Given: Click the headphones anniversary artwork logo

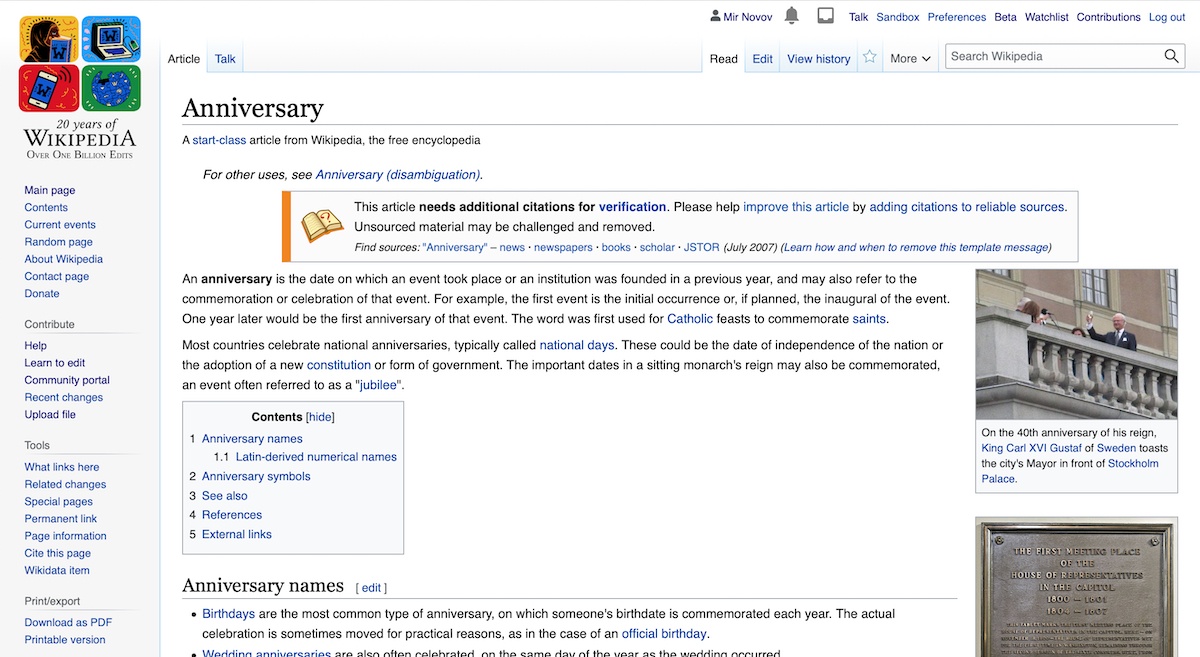Looking at the screenshot, I should pyautogui.click(x=48, y=39).
